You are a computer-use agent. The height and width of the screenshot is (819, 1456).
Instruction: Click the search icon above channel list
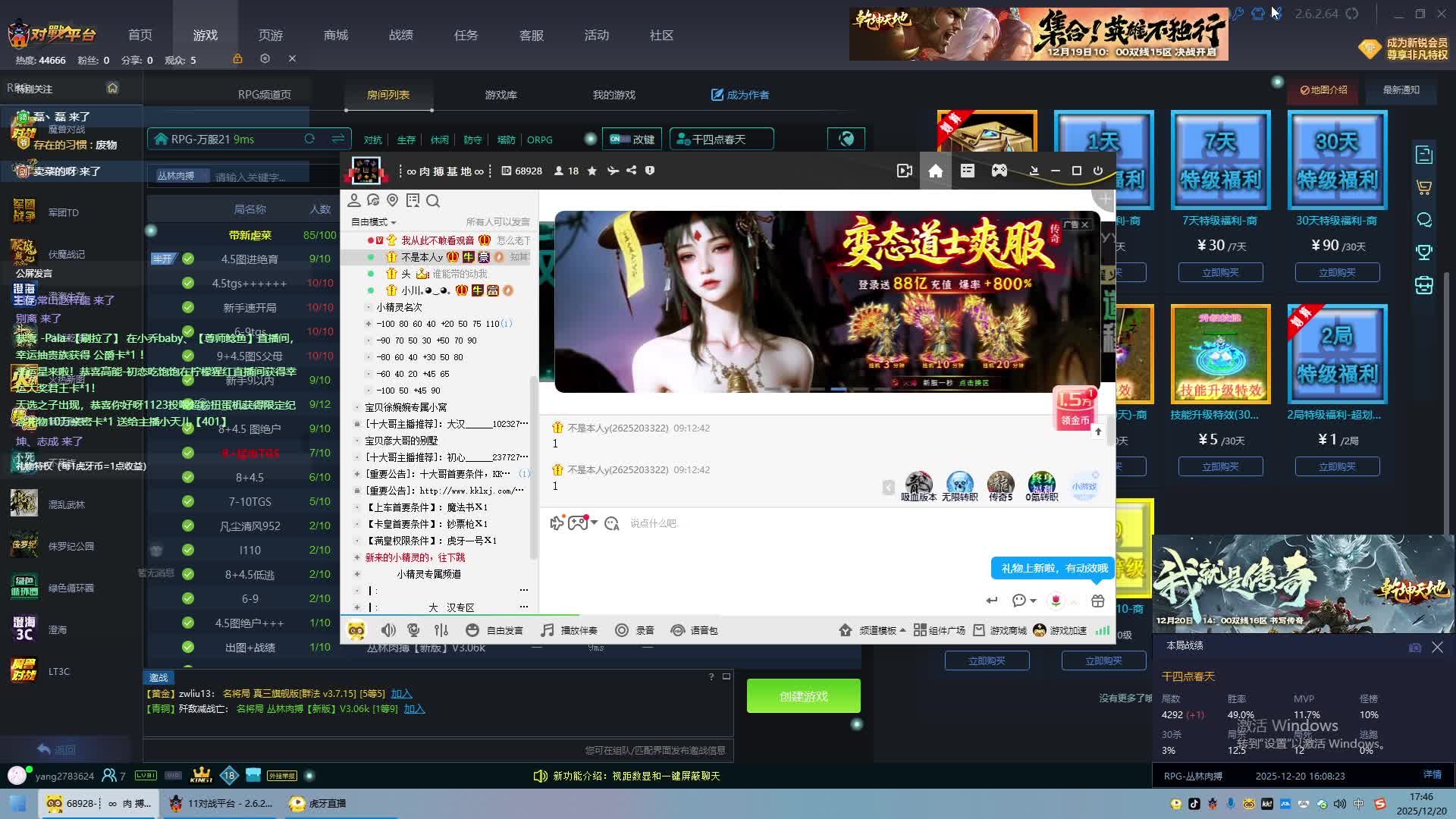(433, 201)
